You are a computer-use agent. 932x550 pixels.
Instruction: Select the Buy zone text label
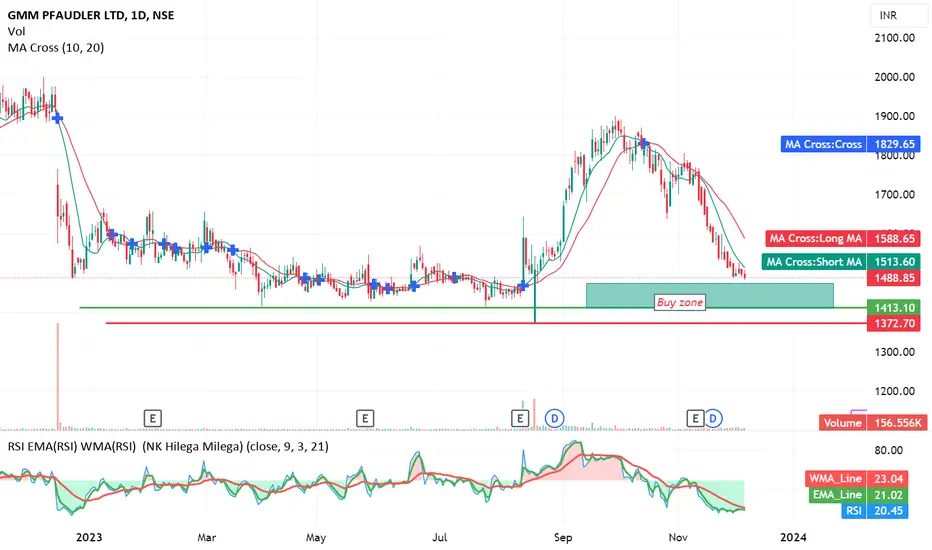click(x=679, y=302)
